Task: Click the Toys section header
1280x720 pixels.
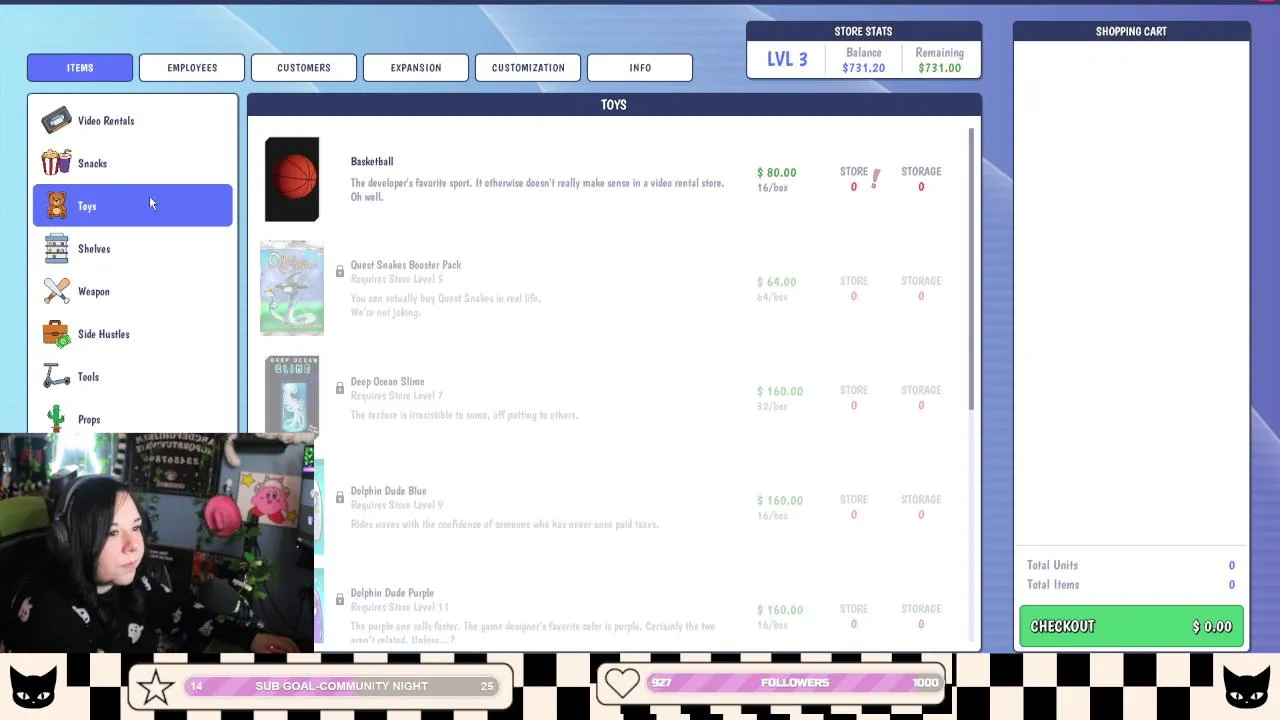Action: point(614,105)
